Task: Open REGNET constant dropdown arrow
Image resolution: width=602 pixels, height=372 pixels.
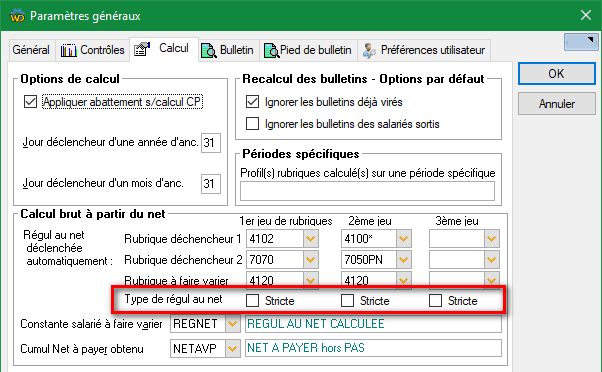Action: [x=233, y=324]
